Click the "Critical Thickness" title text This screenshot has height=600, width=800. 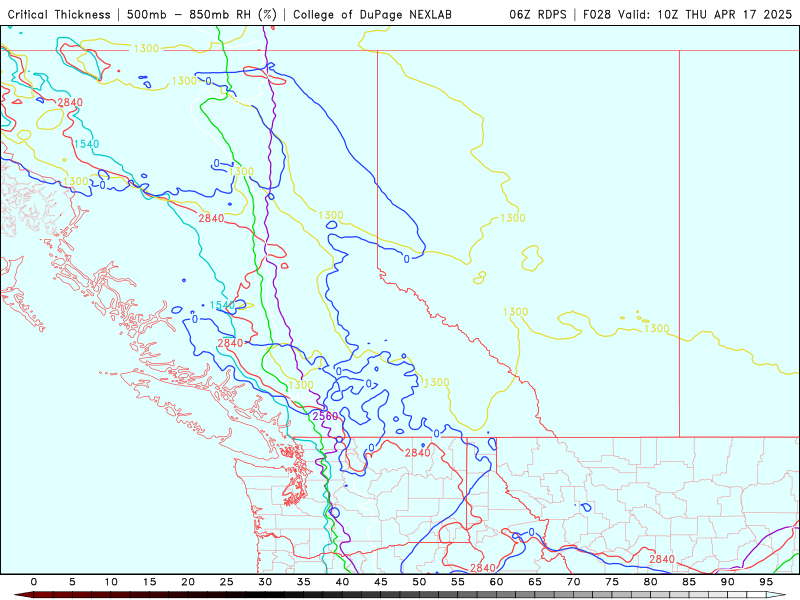pos(59,15)
